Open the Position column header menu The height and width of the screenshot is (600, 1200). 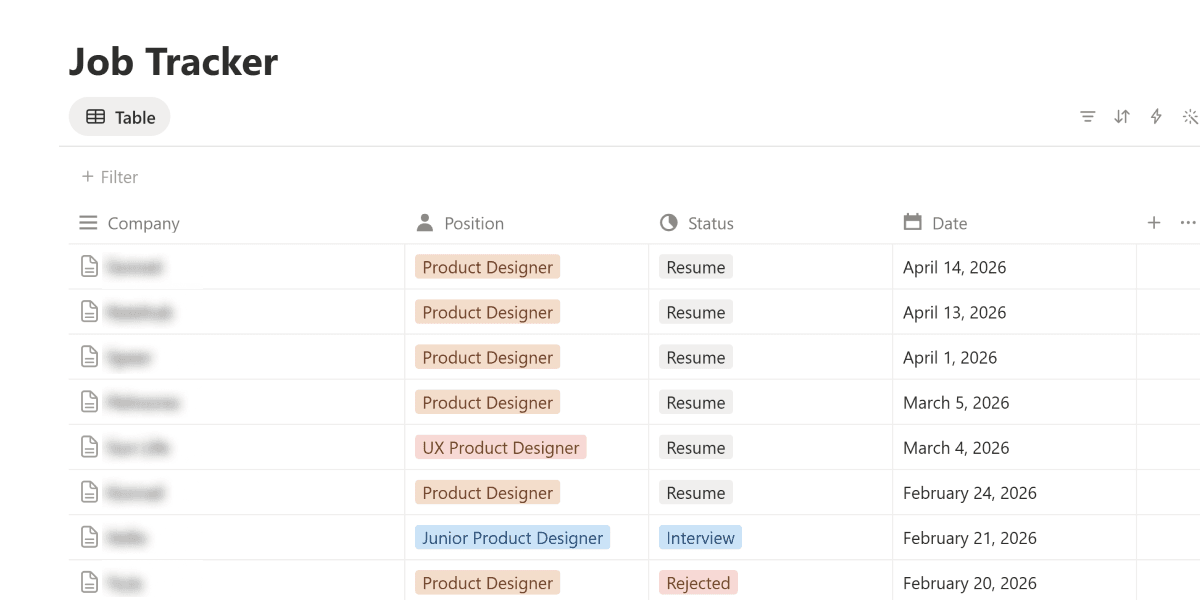click(x=473, y=224)
